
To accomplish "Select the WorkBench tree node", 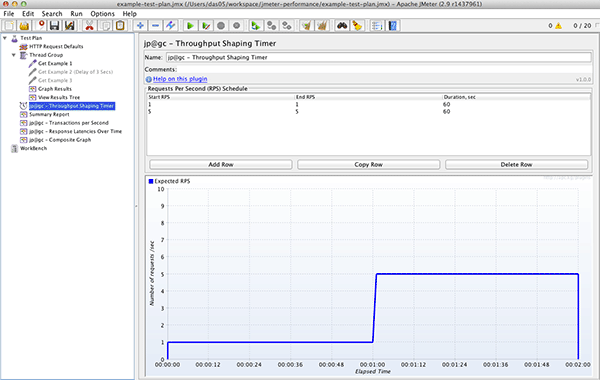I will pyautogui.click(x=33, y=148).
